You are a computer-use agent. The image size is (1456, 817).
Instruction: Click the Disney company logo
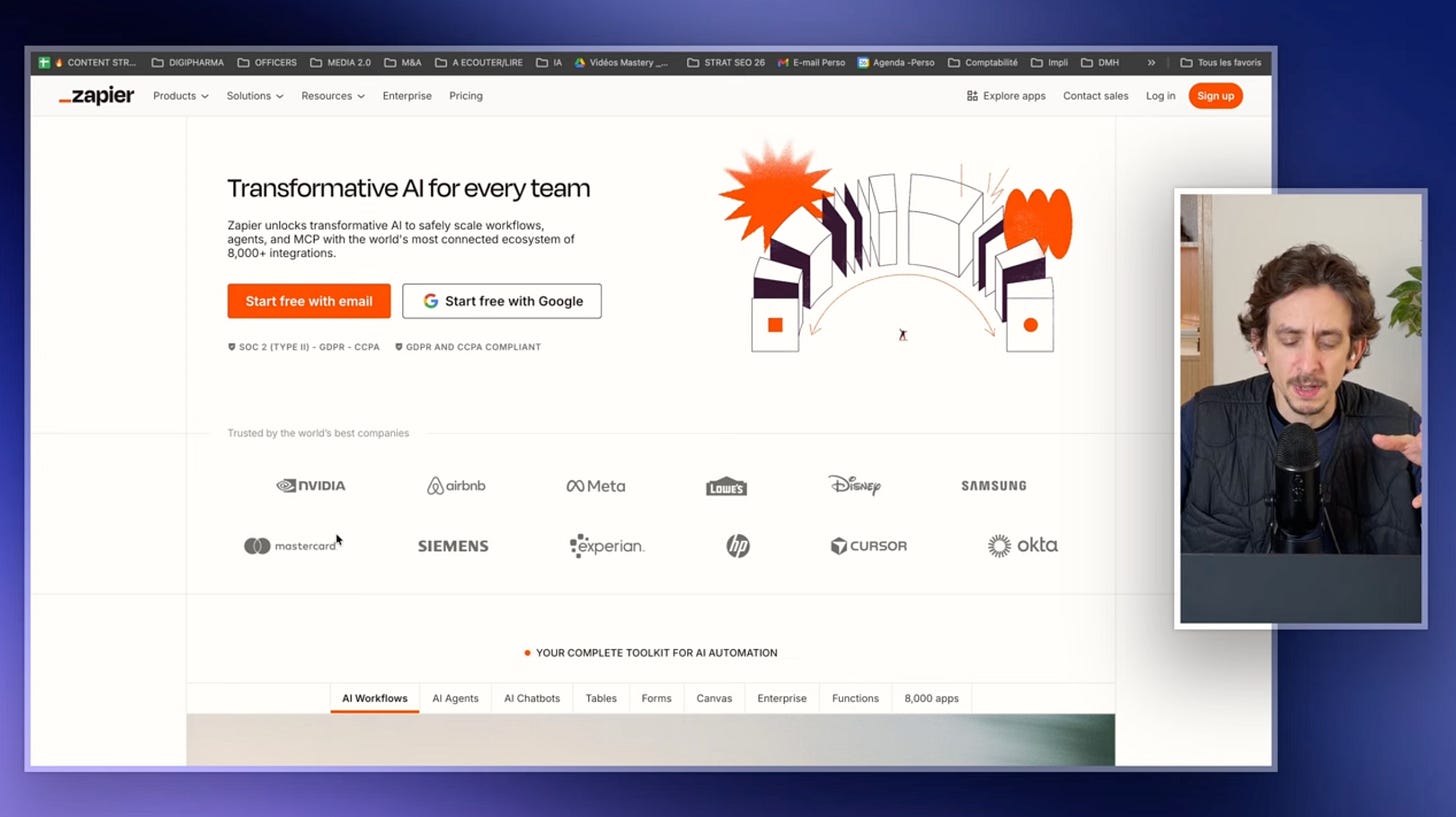coord(855,485)
